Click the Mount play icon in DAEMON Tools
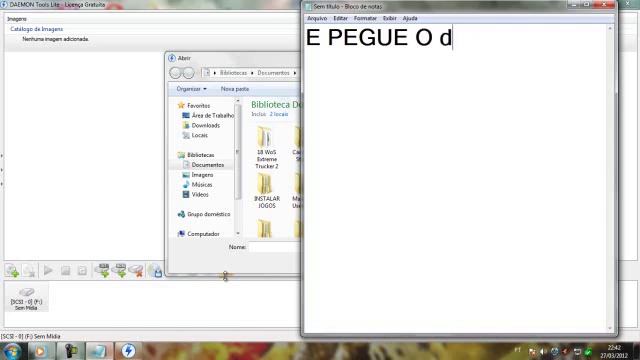The height and width of the screenshot is (360, 640). pyautogui.click(x=48, y=271)
